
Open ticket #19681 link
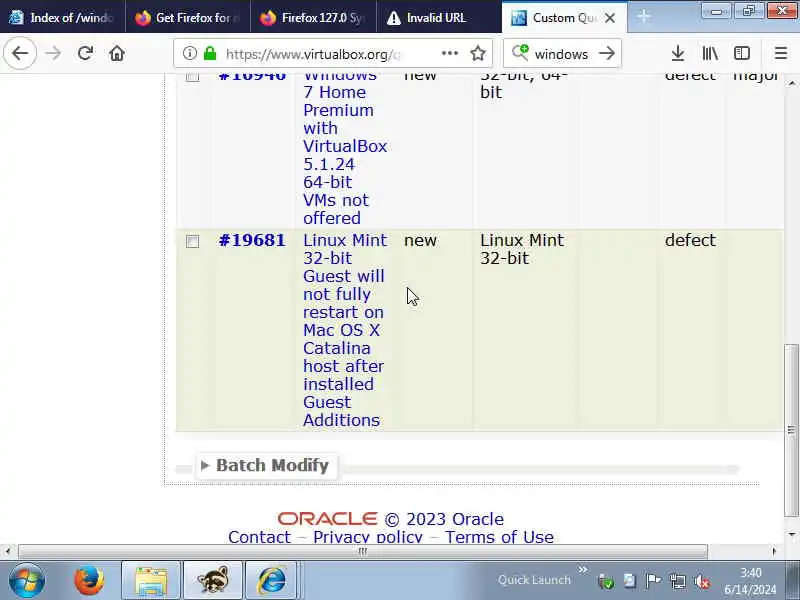(252, 240)
